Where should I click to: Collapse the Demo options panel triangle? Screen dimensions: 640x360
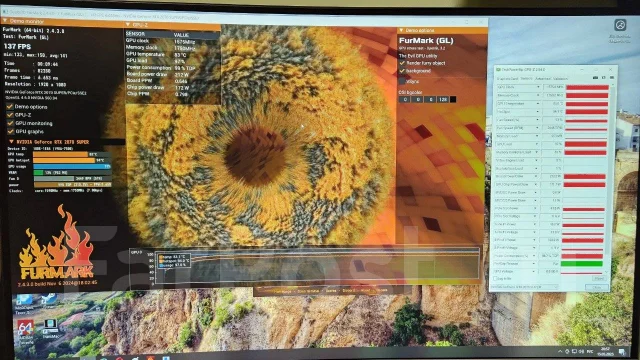pyautogui.click(x=401, y=31)
